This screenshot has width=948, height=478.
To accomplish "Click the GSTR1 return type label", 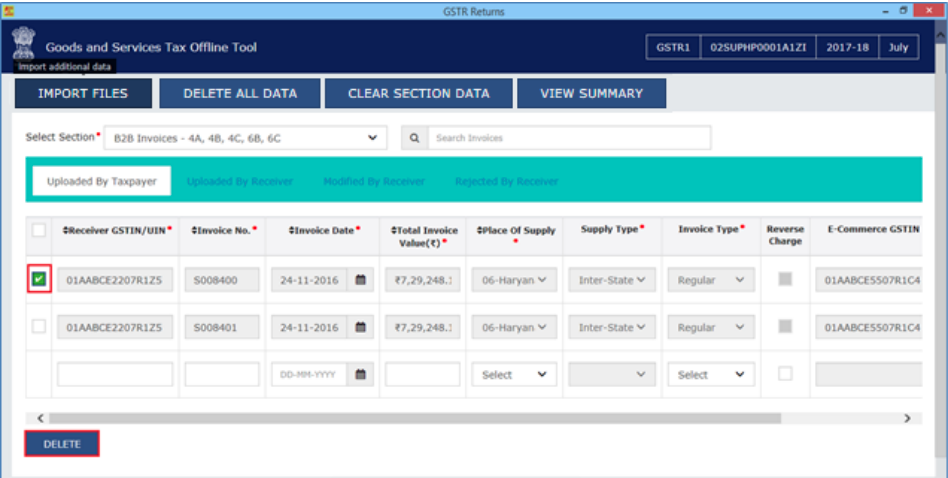I will [673, 47].
